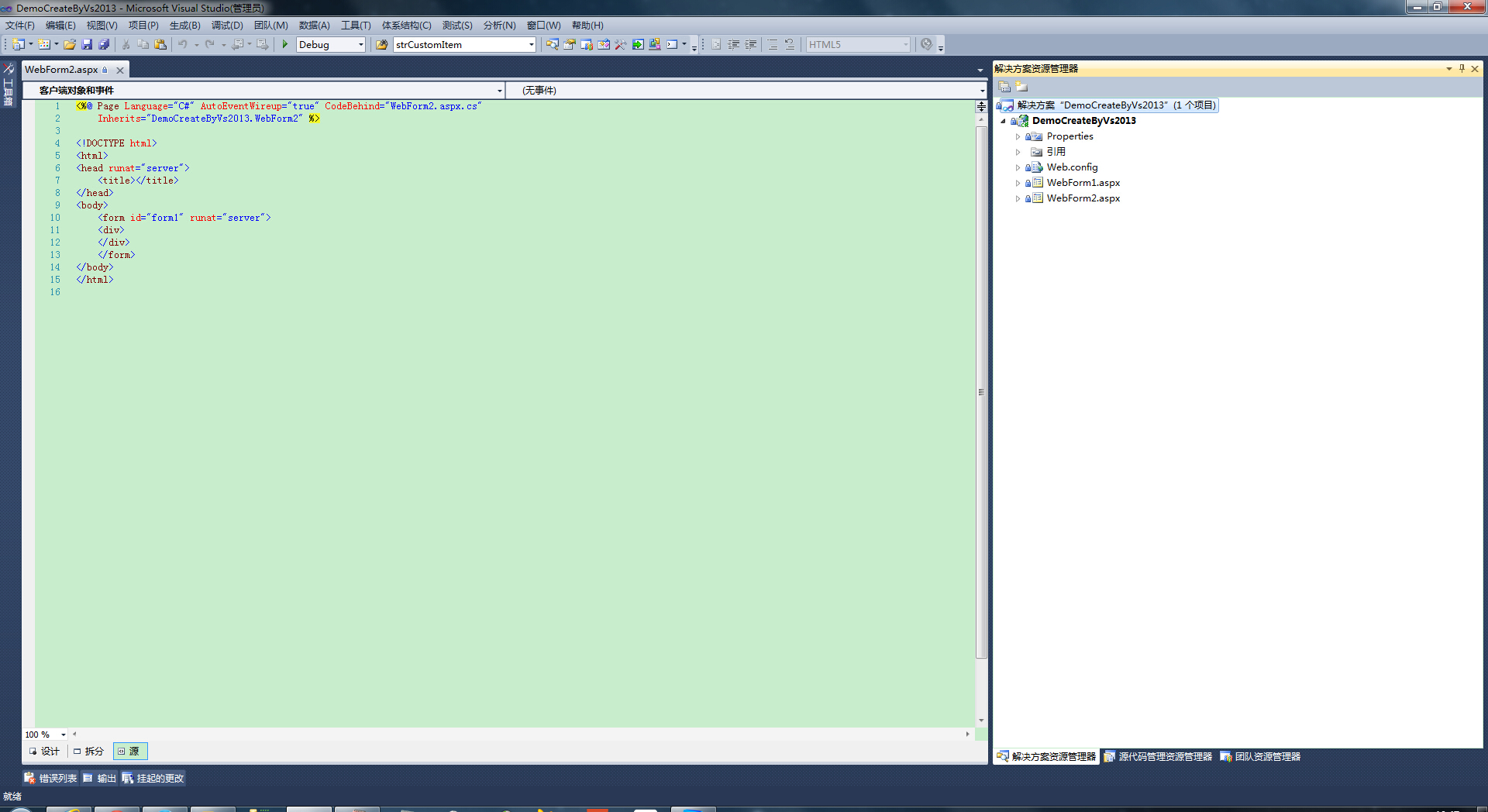This screenshot has height=812, width=1488.
Task: Click the Find in Files icon beside strCustomItem
Action: point(381,44)
